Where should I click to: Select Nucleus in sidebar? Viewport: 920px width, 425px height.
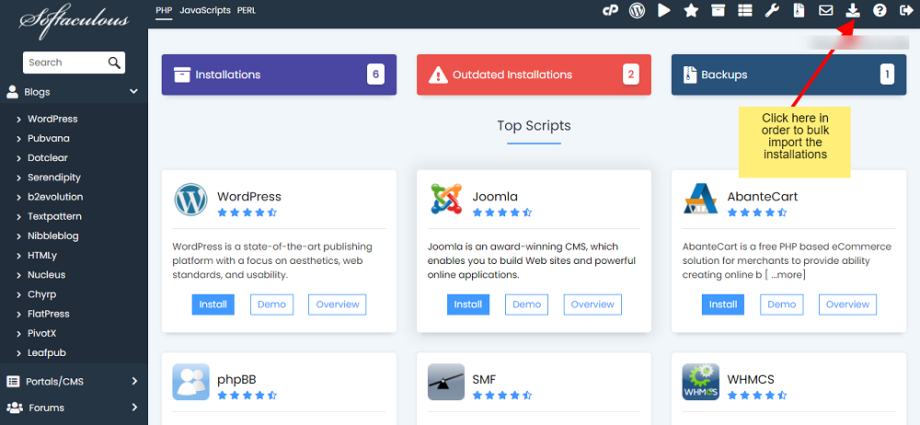pos(46,275)
